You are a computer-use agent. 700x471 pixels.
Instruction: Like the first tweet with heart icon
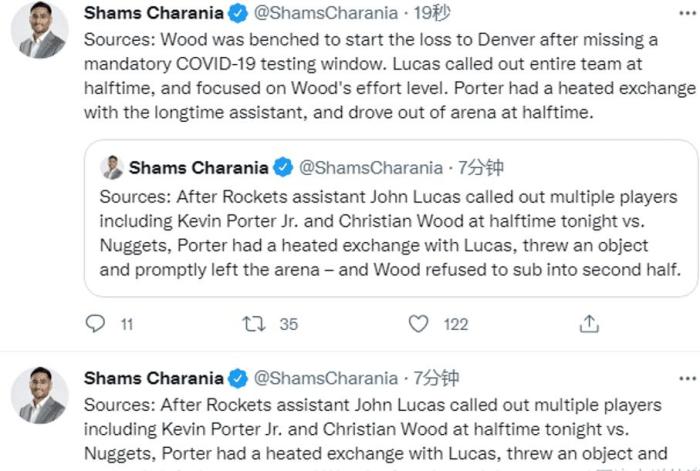click(419, 323)
